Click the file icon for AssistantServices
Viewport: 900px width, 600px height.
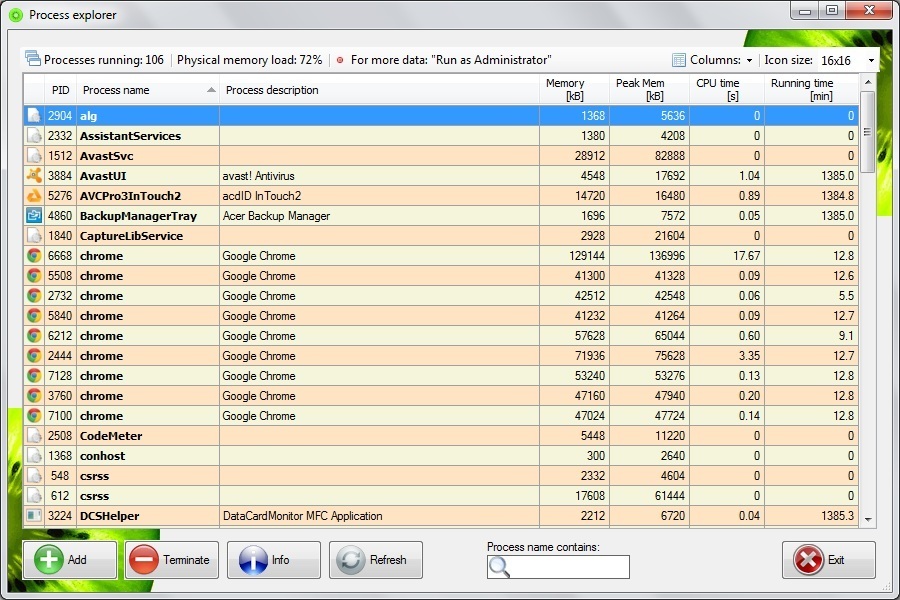(34, 136)
